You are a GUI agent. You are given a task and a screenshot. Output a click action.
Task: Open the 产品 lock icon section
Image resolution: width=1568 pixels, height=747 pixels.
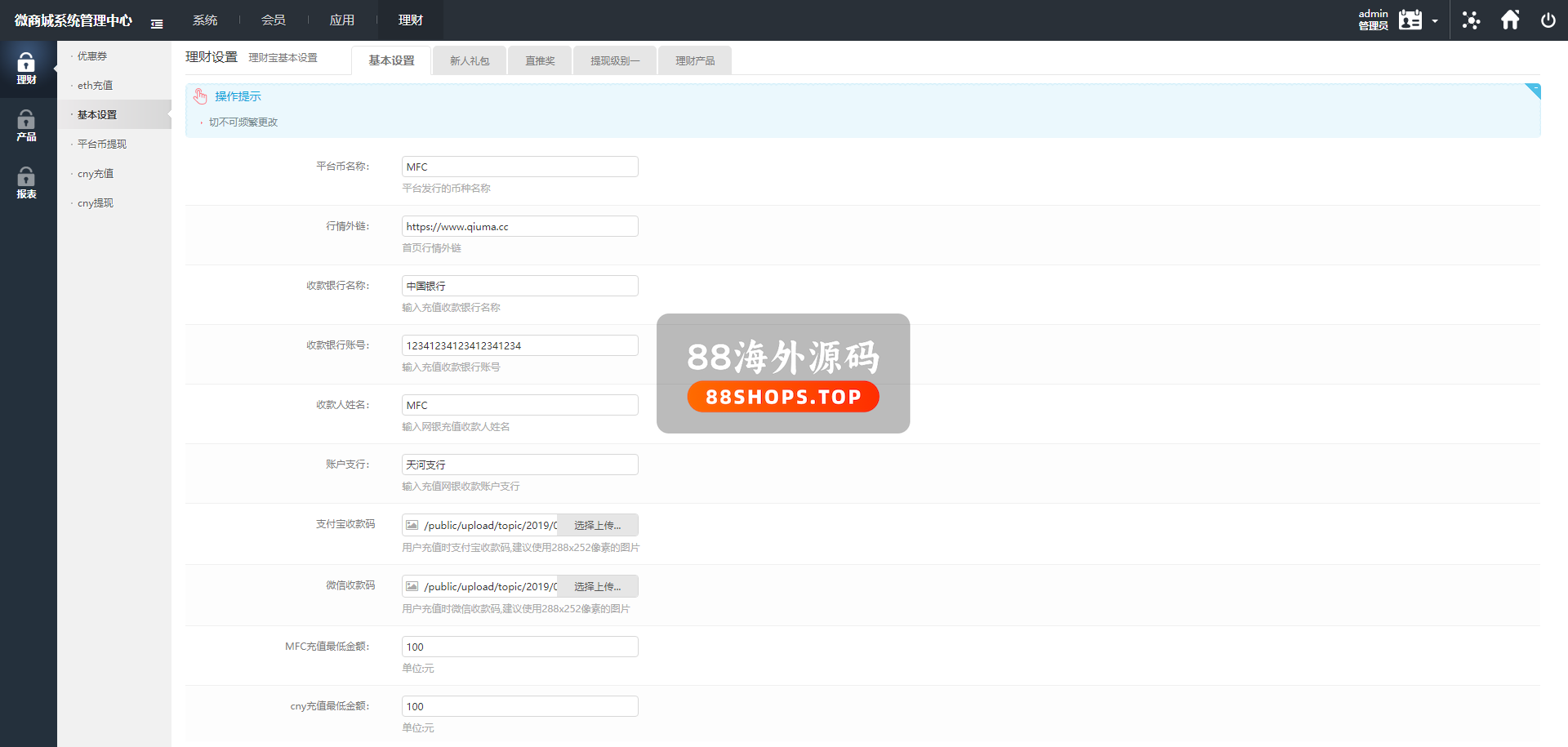click(26, 126)
